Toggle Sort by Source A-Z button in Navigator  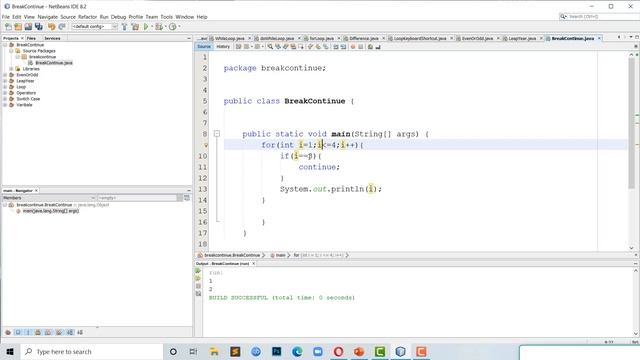pos(80,332)
